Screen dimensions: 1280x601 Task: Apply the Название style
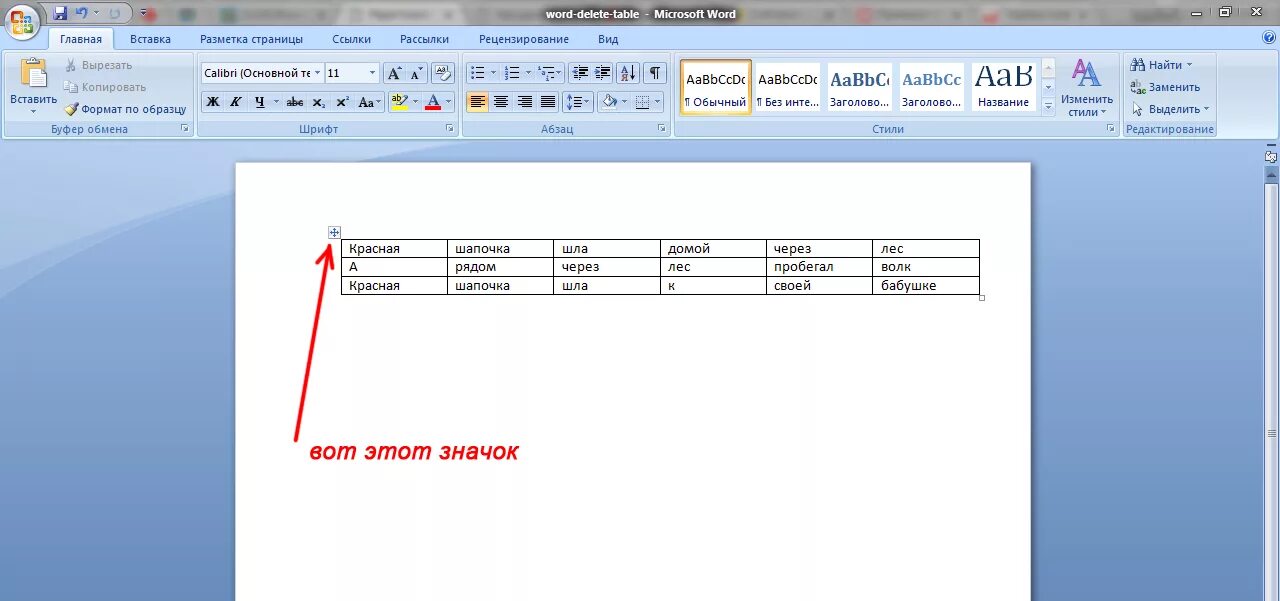pyautogui.click(x=1004, y=87)
